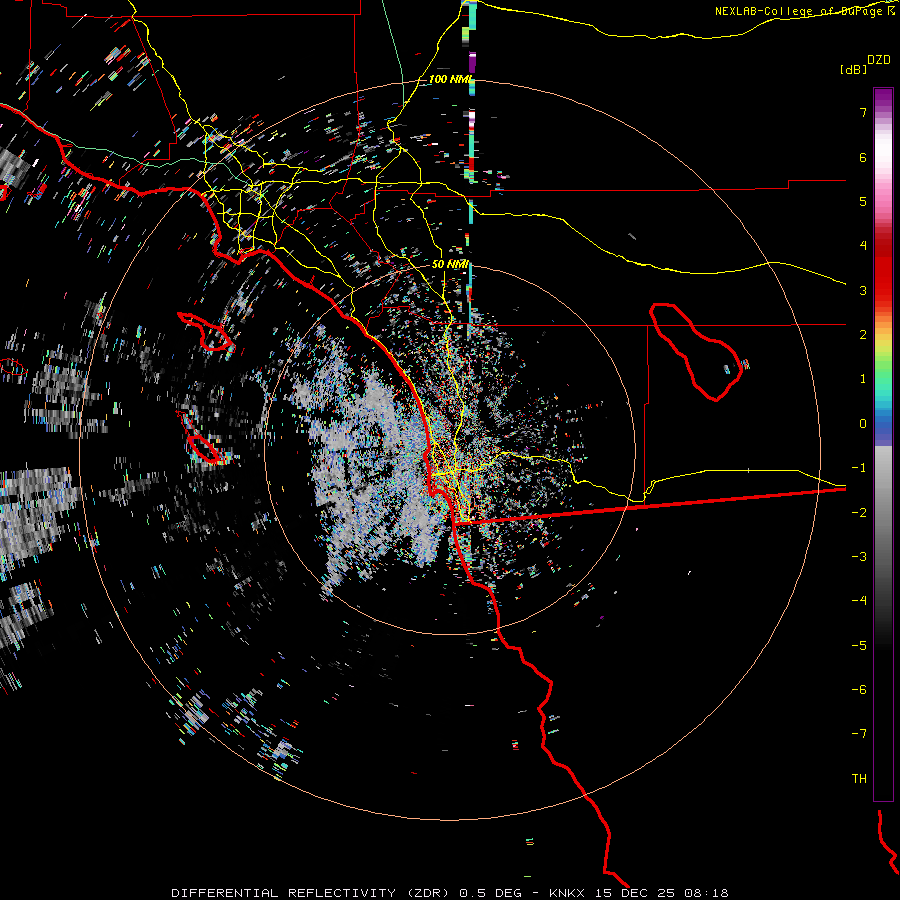This screenshot has width=900, height=900.
Task: Click the [dB] units label
Action: 853,70
